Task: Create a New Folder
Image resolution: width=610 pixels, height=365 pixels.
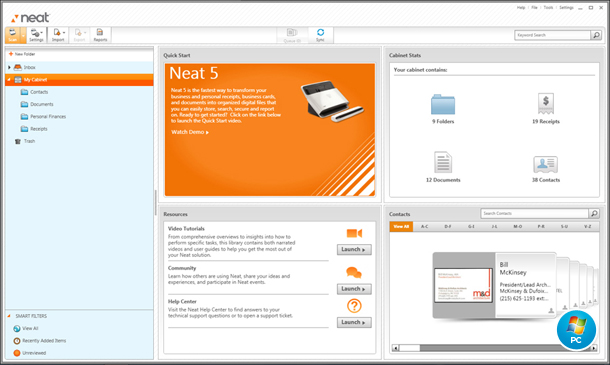Action: tap(22, 54)
